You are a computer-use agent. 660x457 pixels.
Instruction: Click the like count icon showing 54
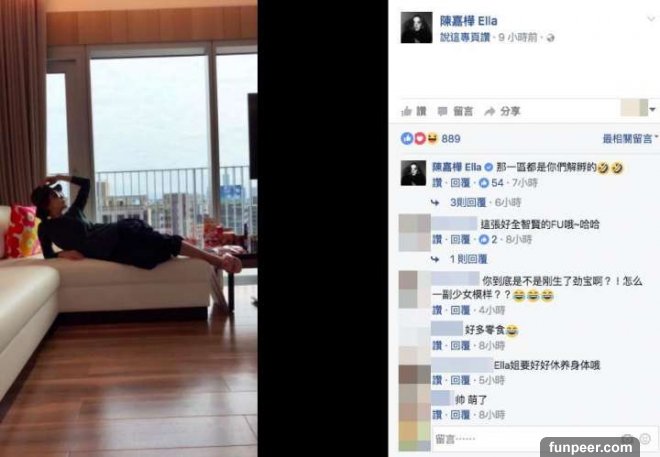point(484,183)
